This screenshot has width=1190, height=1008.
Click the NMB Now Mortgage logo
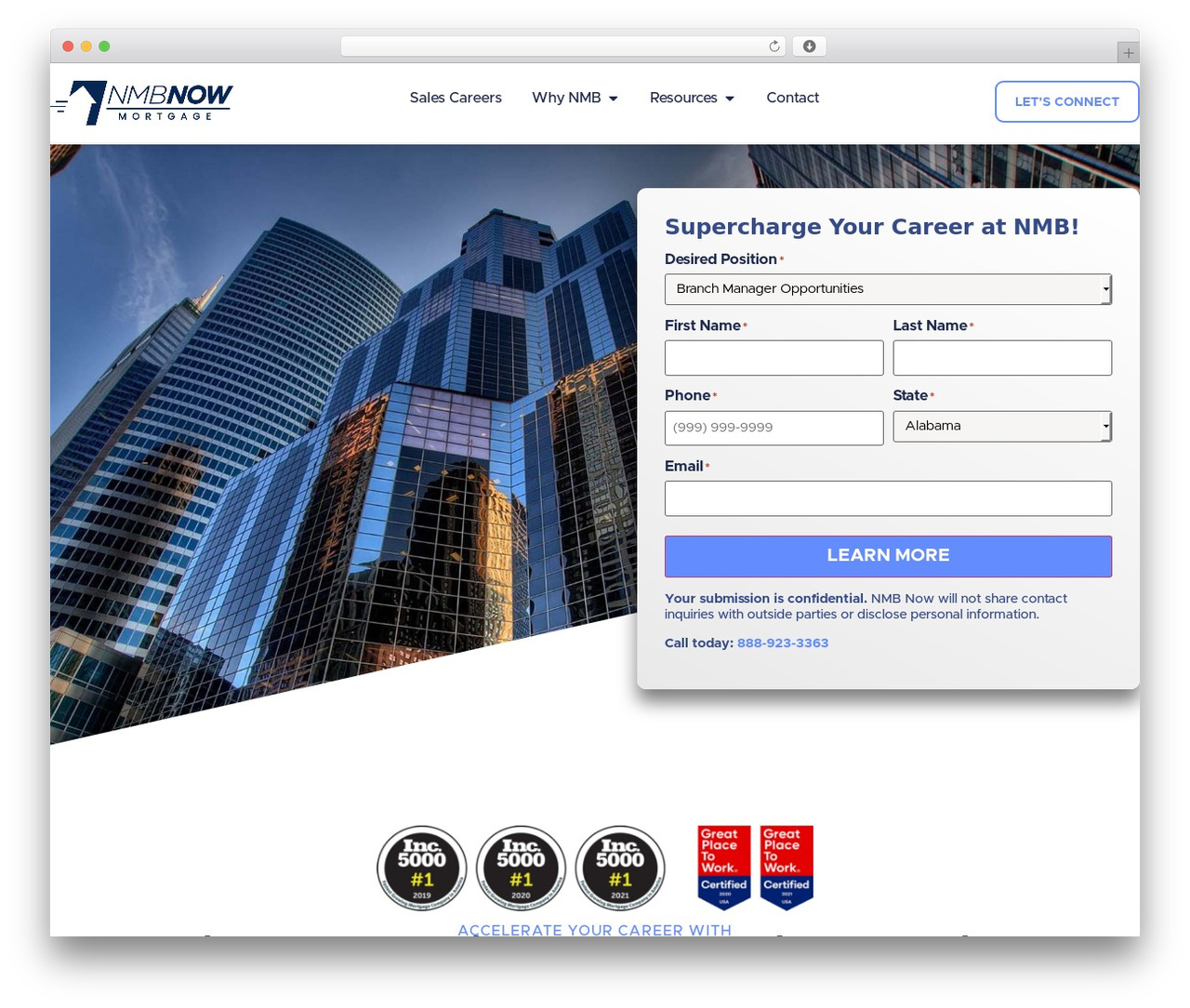point(141,102)
